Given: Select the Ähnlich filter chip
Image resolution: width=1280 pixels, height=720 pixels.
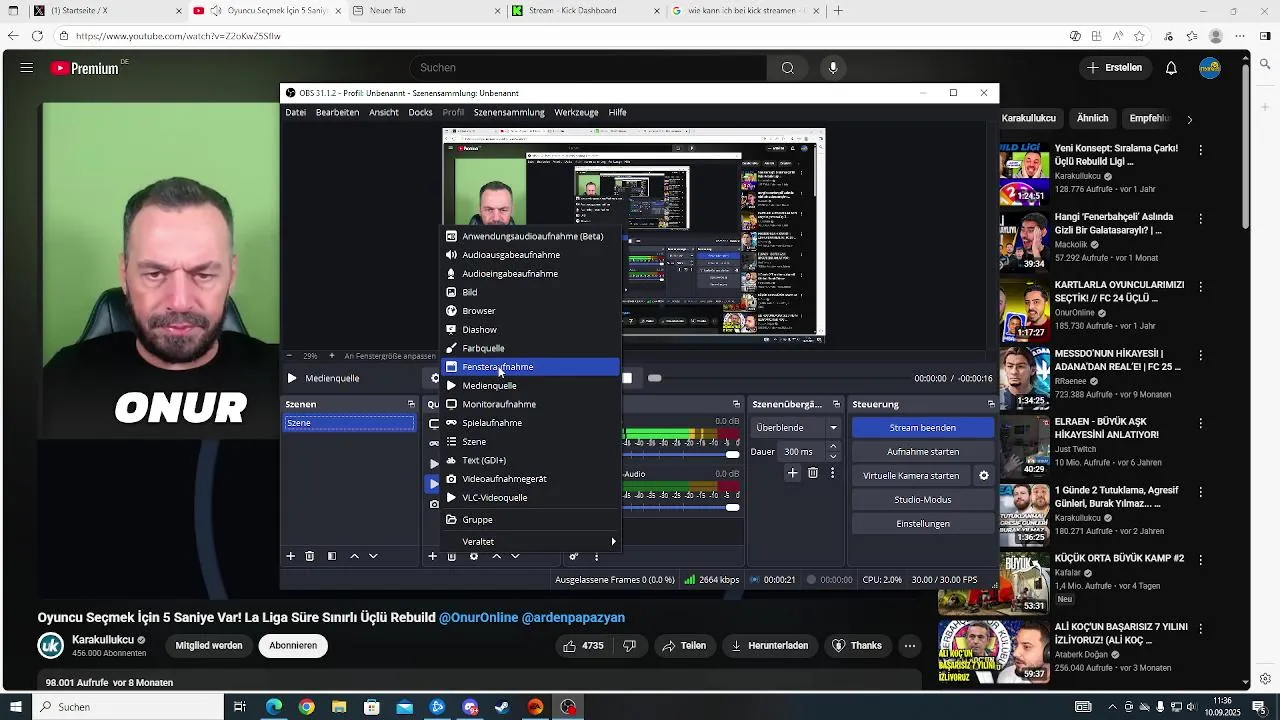Looking at the screenshot, I should tap(1092, 118).
